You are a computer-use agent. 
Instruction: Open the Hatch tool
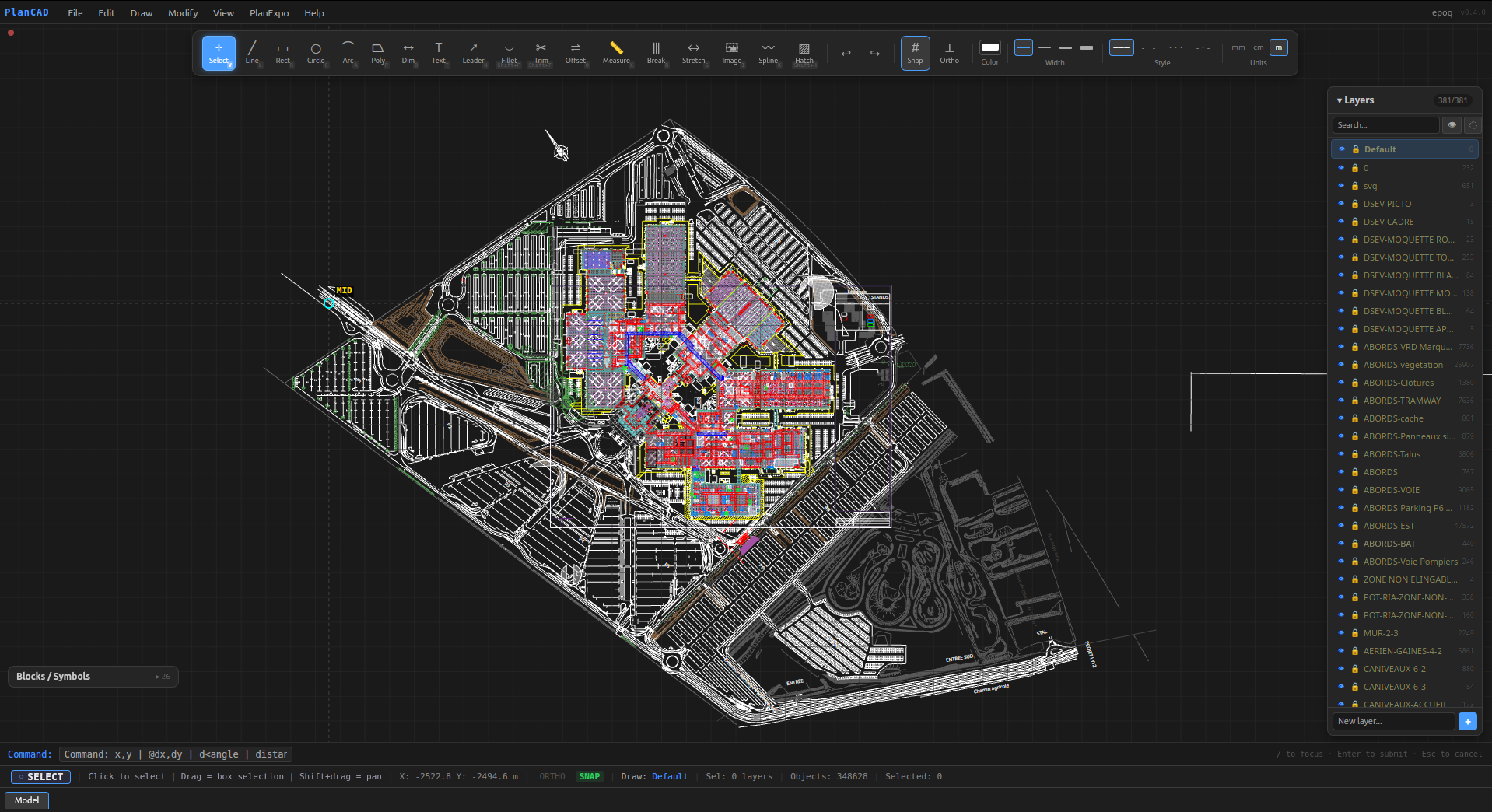(804, 53)
